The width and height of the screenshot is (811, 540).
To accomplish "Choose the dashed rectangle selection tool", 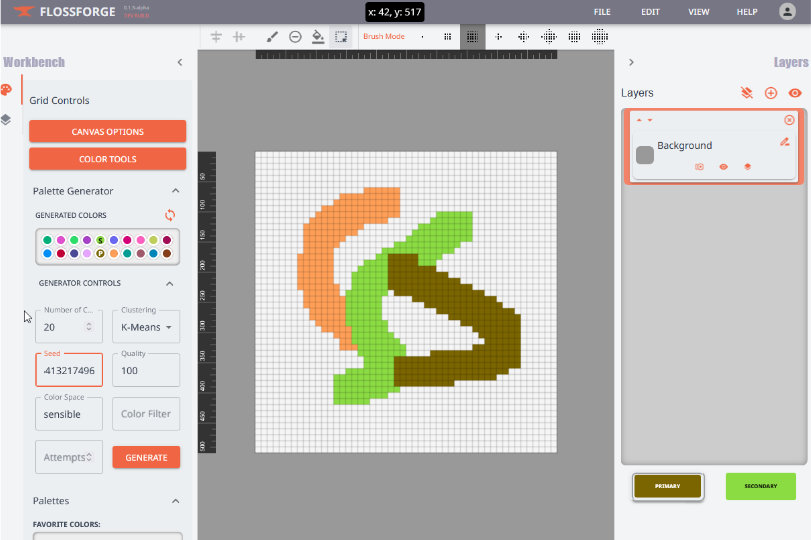I will (341, 37).
